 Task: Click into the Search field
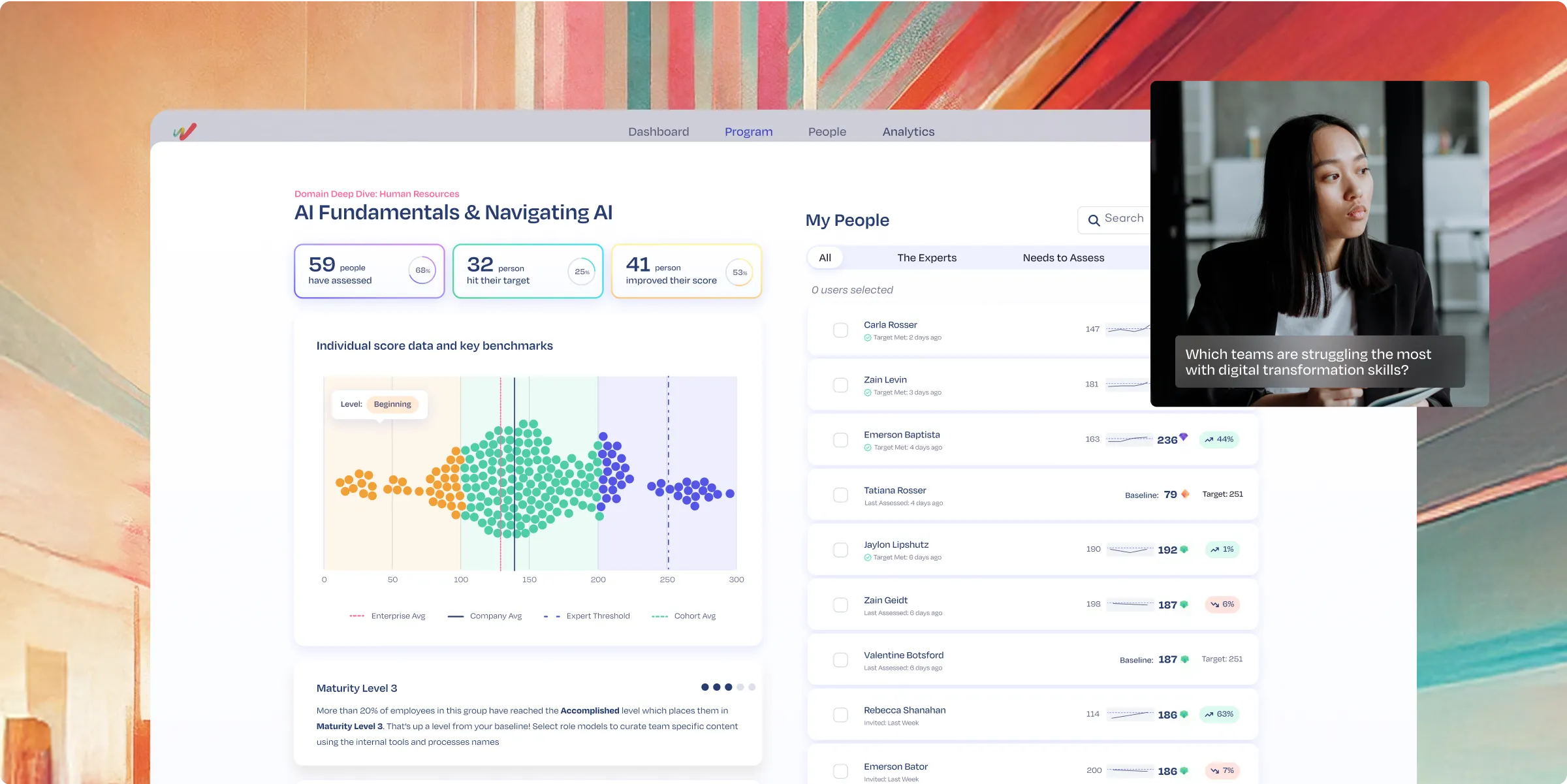(x=1124, y=219)
